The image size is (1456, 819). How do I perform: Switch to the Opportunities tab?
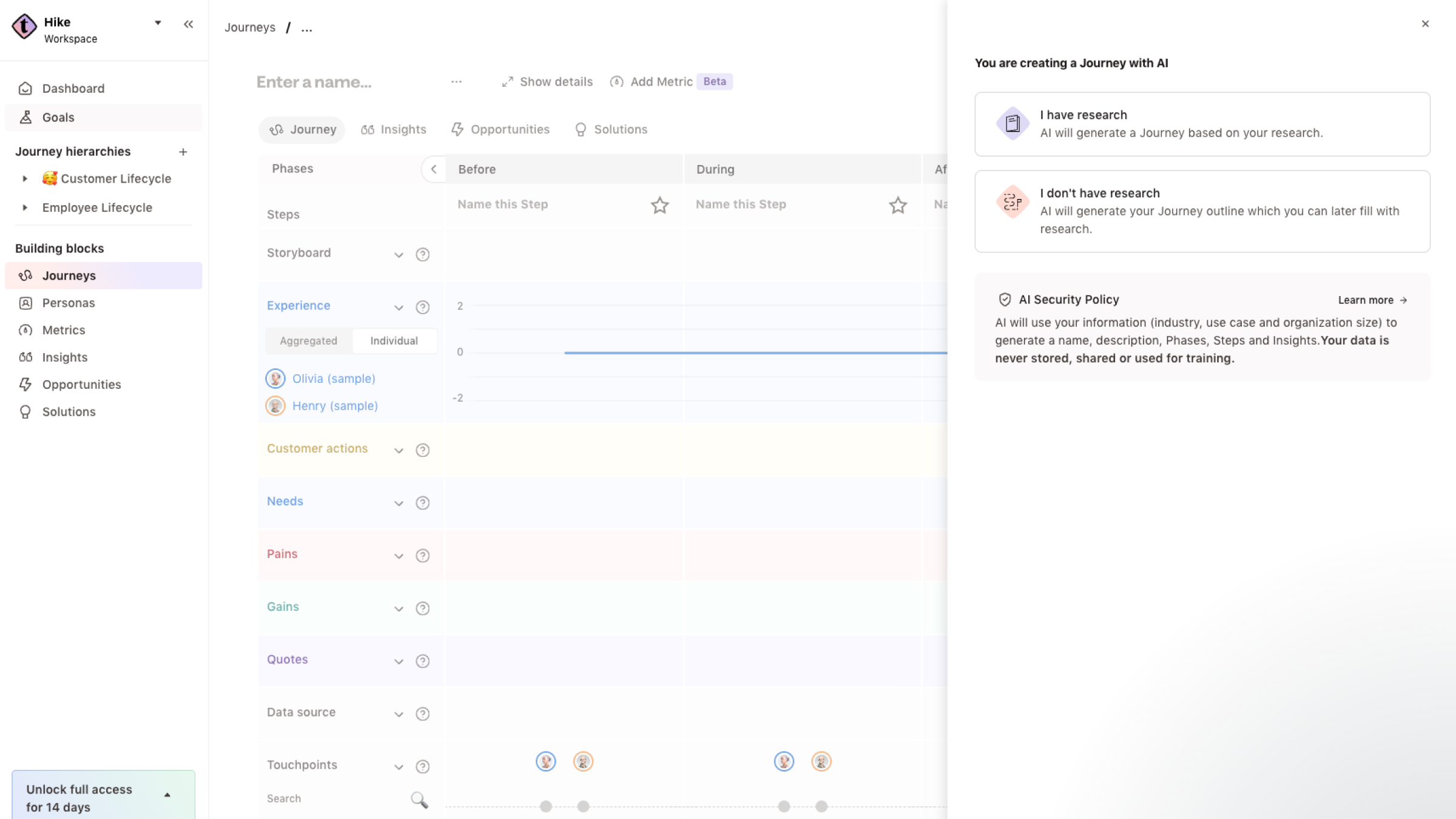[x=500, y=129]
